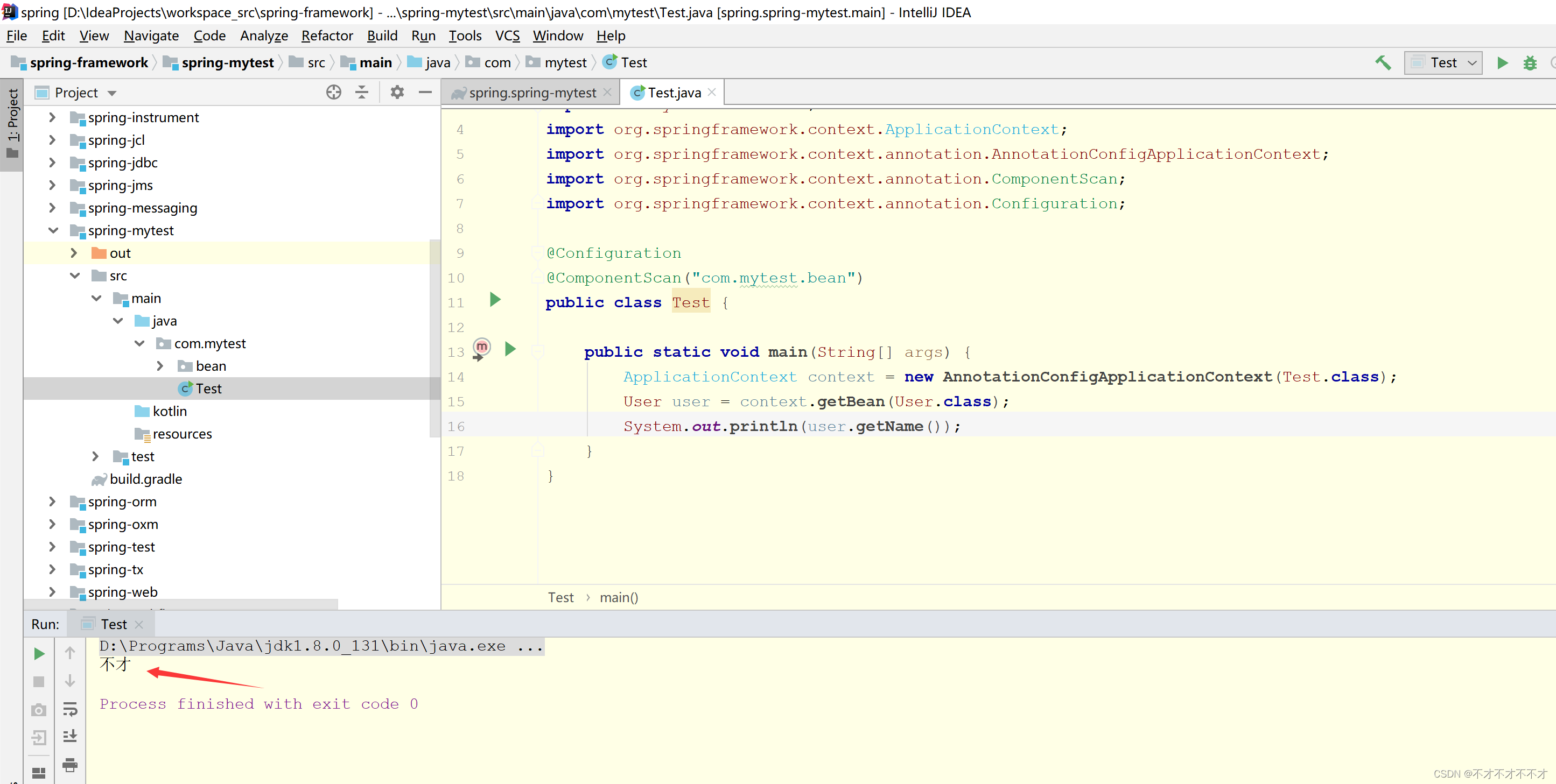This screenshot has width=1556, height=784.
Task: Click run gutter arrow next to main method
Action: coord(510,349)
